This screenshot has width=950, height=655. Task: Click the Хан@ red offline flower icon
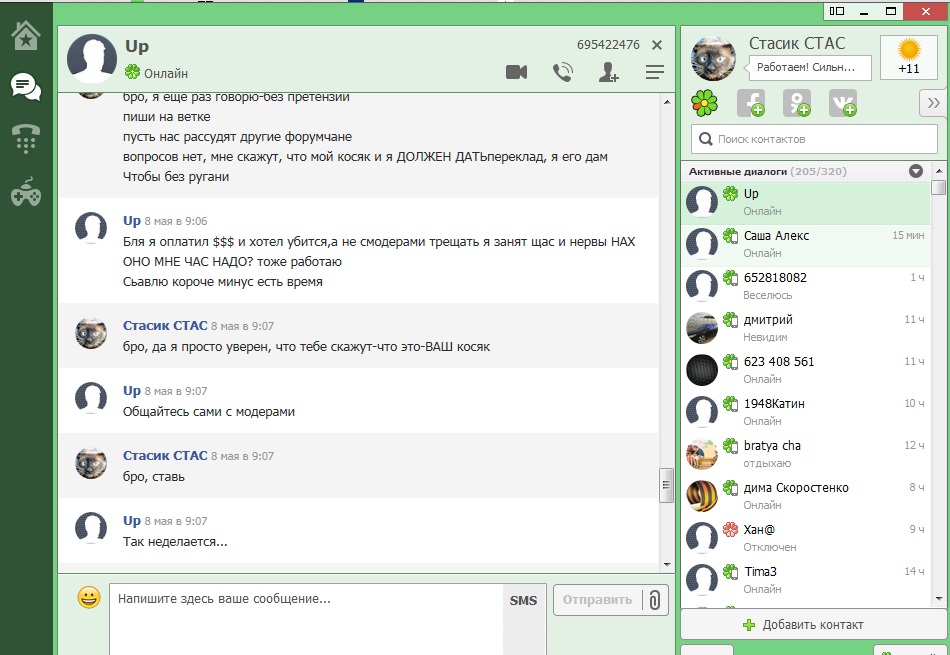(731, 529)
